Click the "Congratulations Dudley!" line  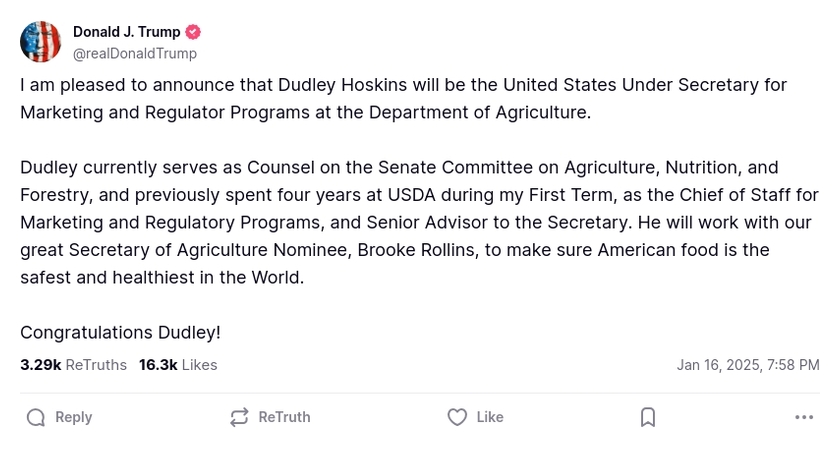120,332
